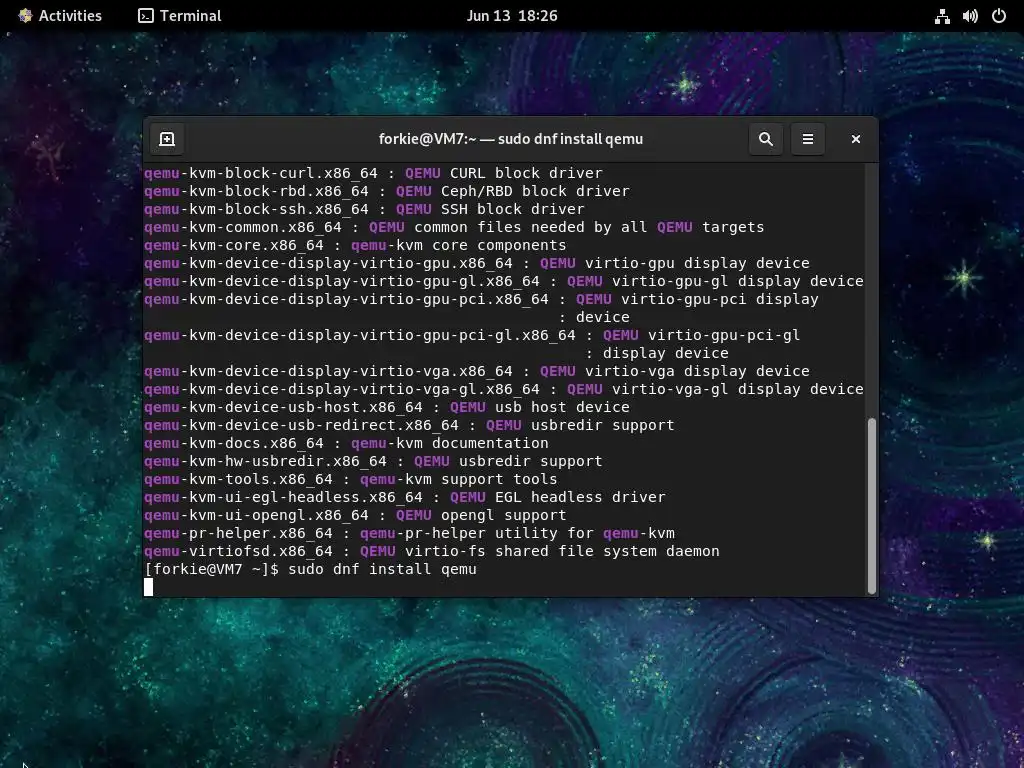Image resolution: width=1024 pixels, height=768 pixels.
Task: Open the Activities overview
Action: 60,16
